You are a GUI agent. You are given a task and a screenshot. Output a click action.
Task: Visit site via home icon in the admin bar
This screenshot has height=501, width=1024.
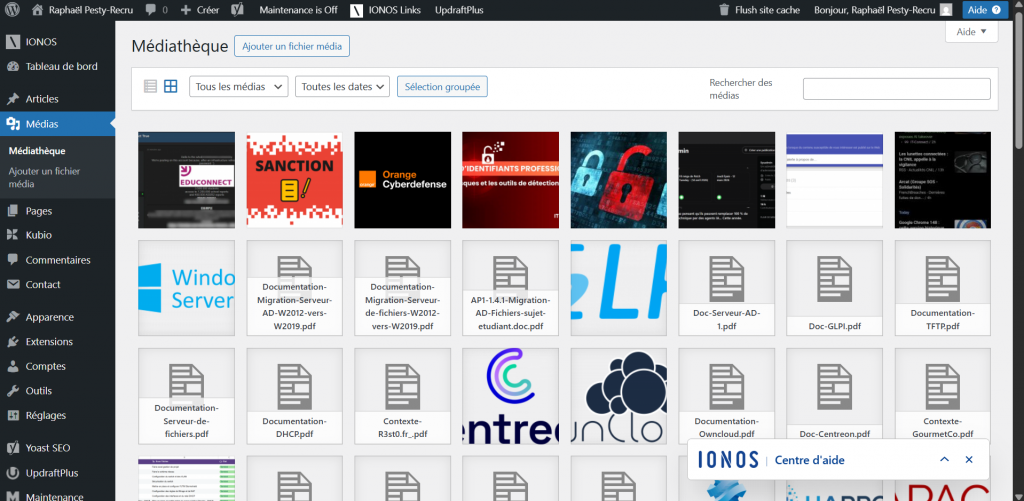tap(38, 10)
